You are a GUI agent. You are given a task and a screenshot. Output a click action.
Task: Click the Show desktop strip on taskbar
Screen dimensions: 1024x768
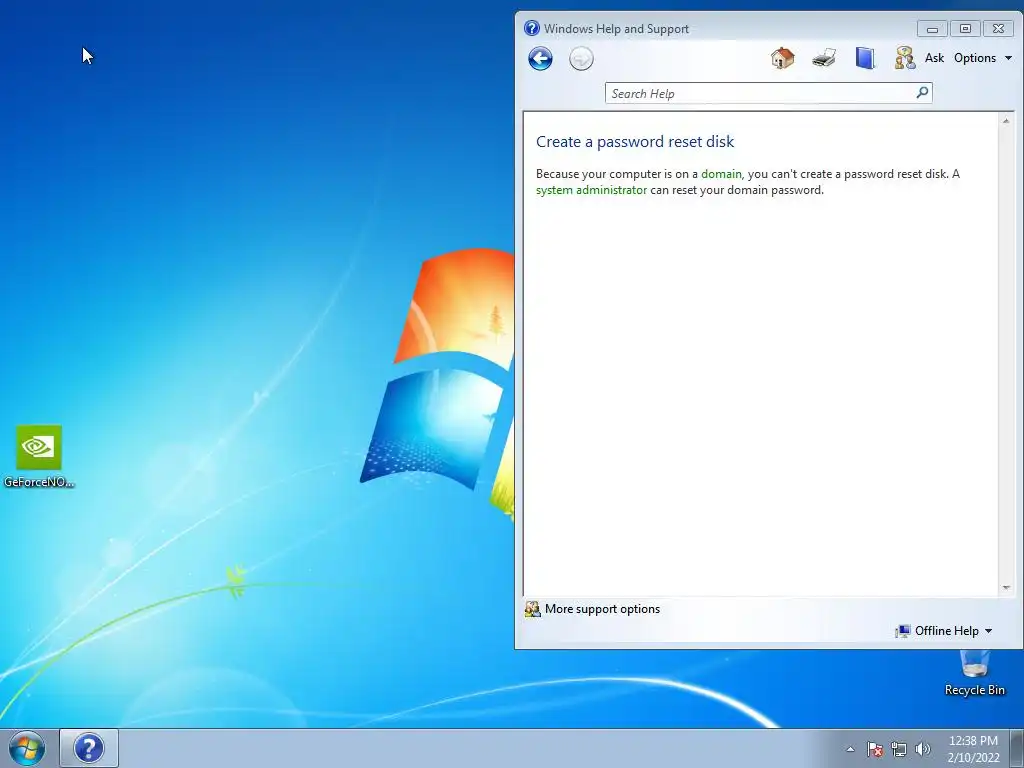point(1017,748)
